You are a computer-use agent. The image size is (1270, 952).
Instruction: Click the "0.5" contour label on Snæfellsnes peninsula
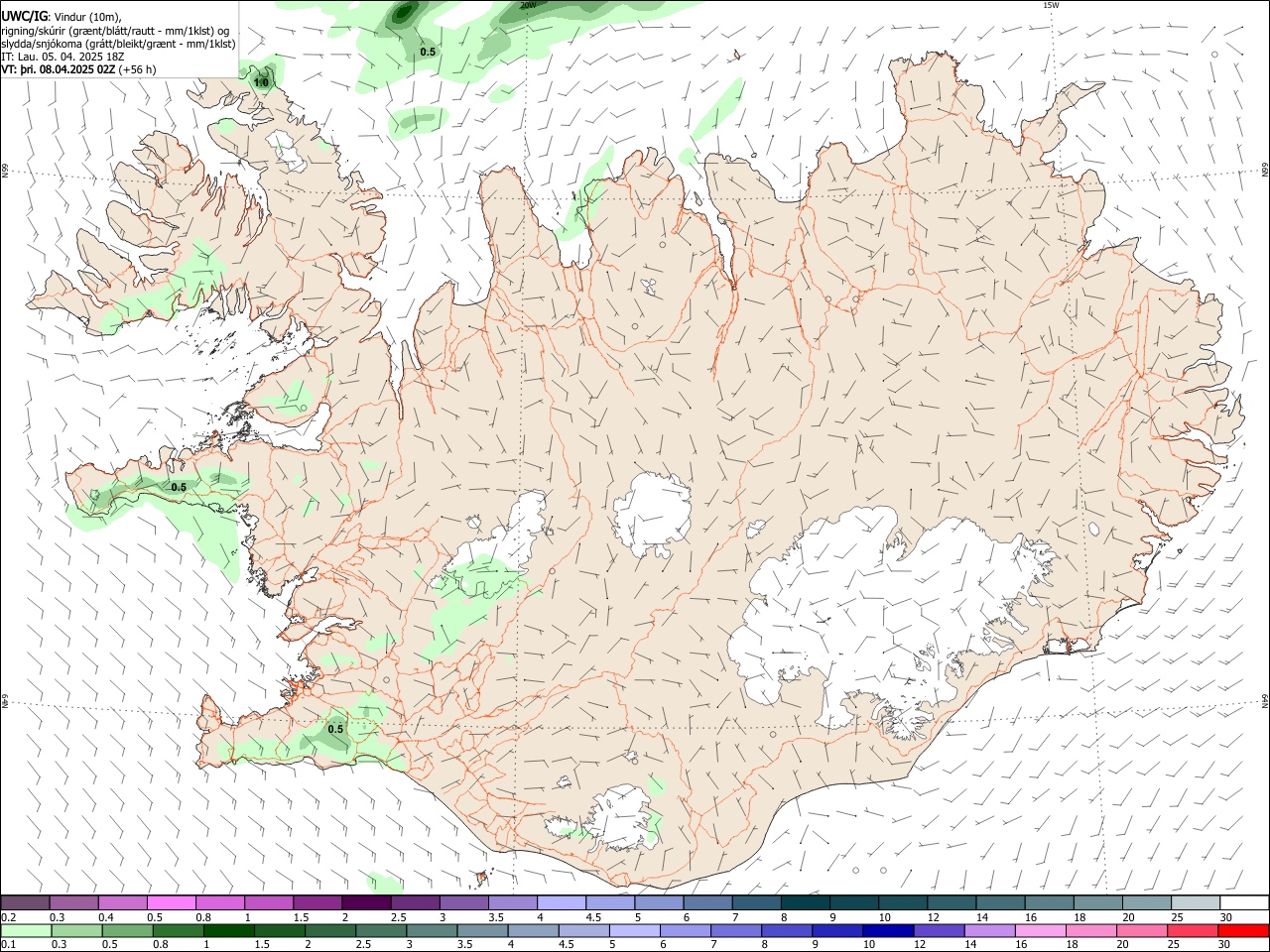coord(179,487)
